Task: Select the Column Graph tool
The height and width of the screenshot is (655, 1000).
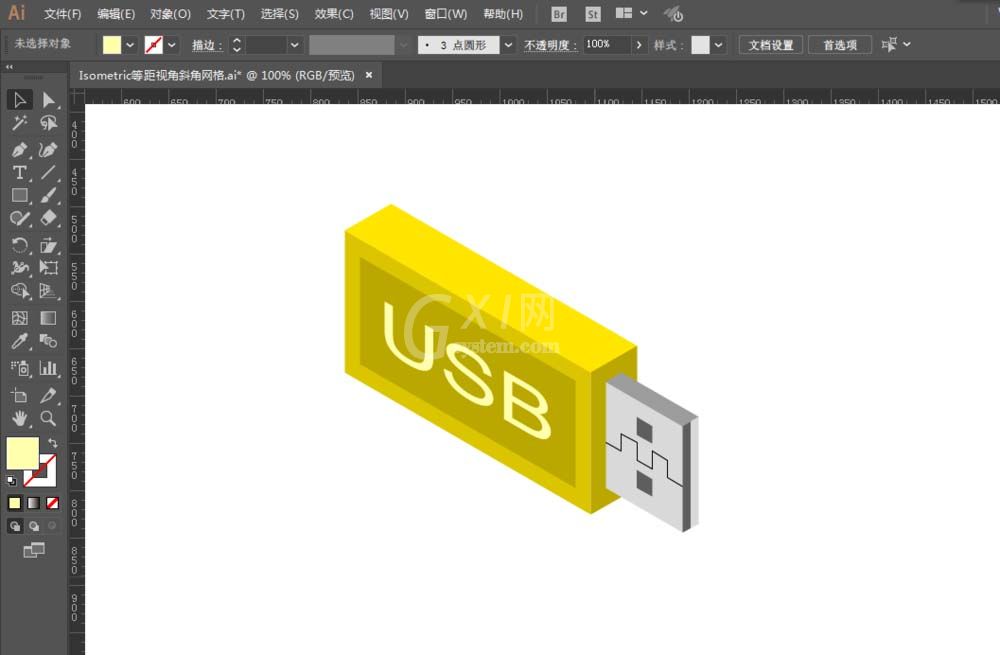Action: point(48,368)
